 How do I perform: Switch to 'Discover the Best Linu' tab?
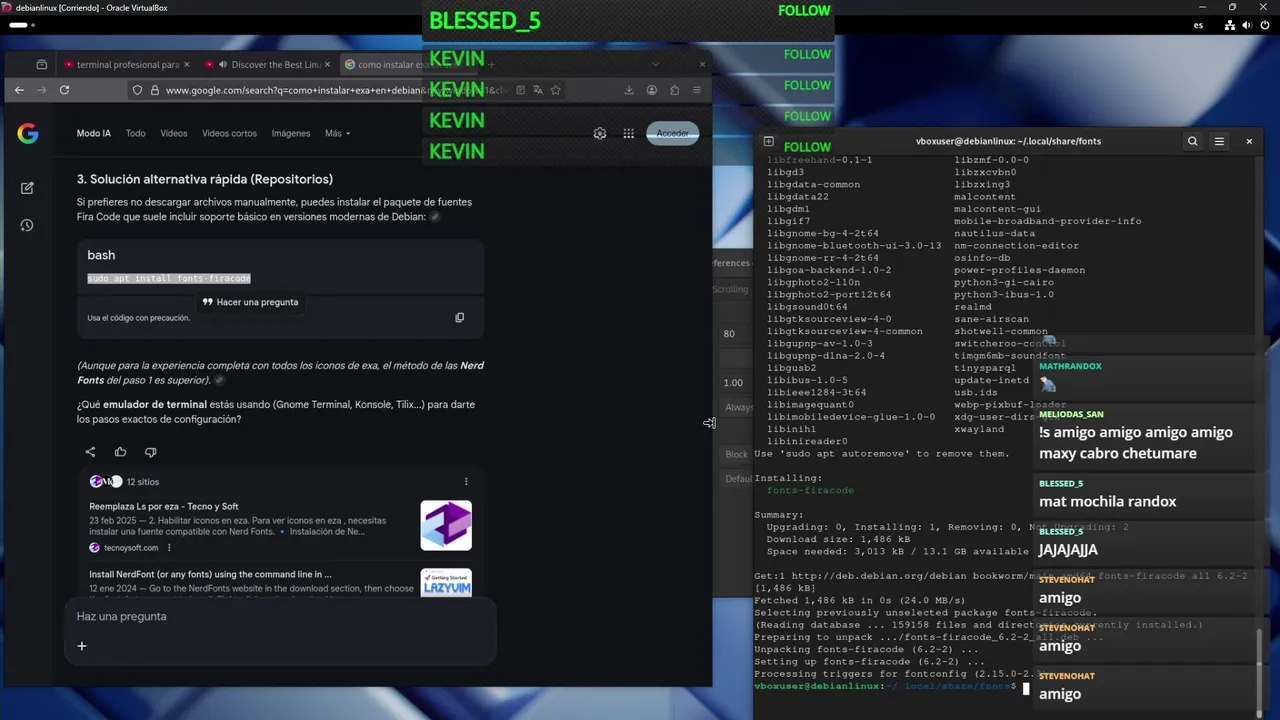(268, 64)
